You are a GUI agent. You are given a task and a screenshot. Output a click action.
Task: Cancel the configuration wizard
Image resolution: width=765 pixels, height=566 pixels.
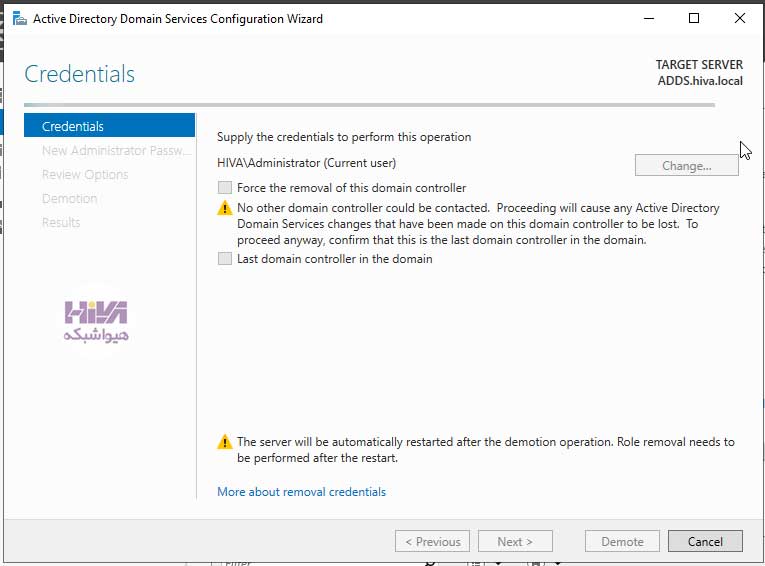point(705,541)
